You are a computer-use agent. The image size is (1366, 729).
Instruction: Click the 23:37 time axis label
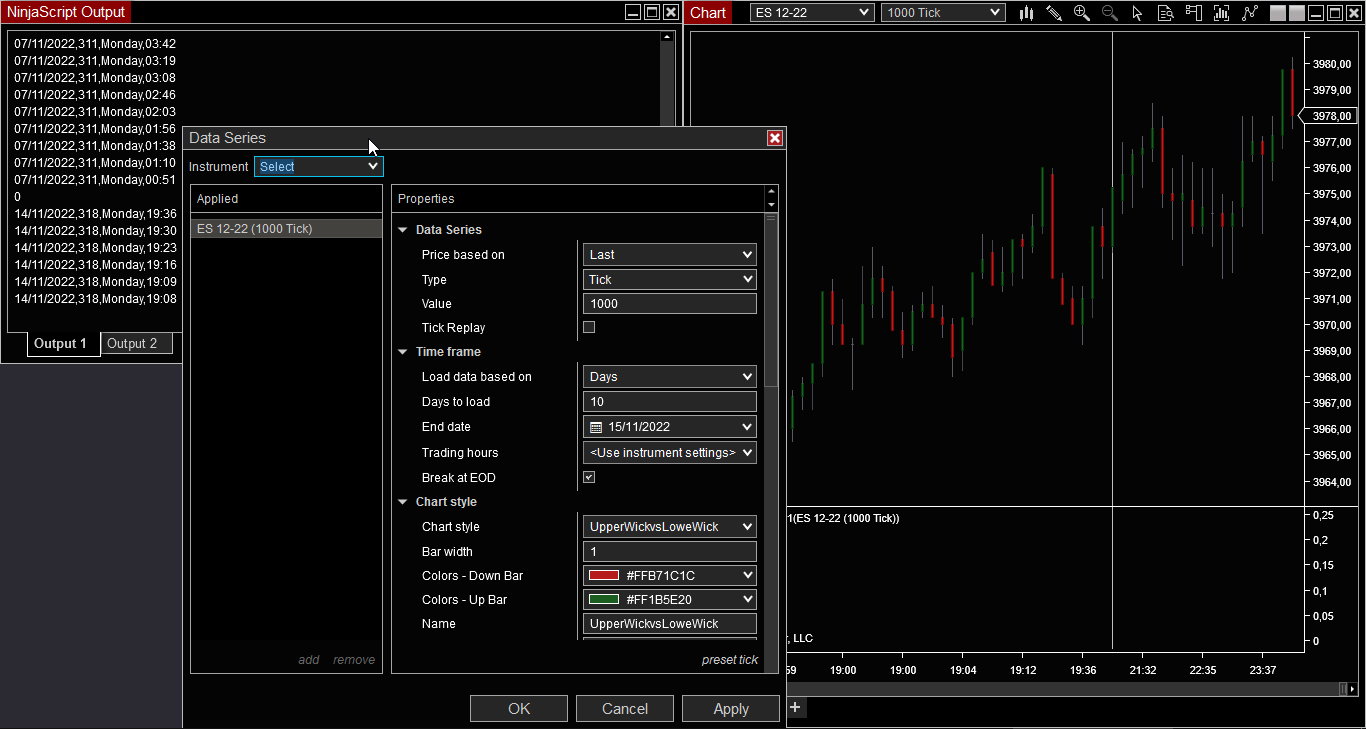tap(1262, 670)
